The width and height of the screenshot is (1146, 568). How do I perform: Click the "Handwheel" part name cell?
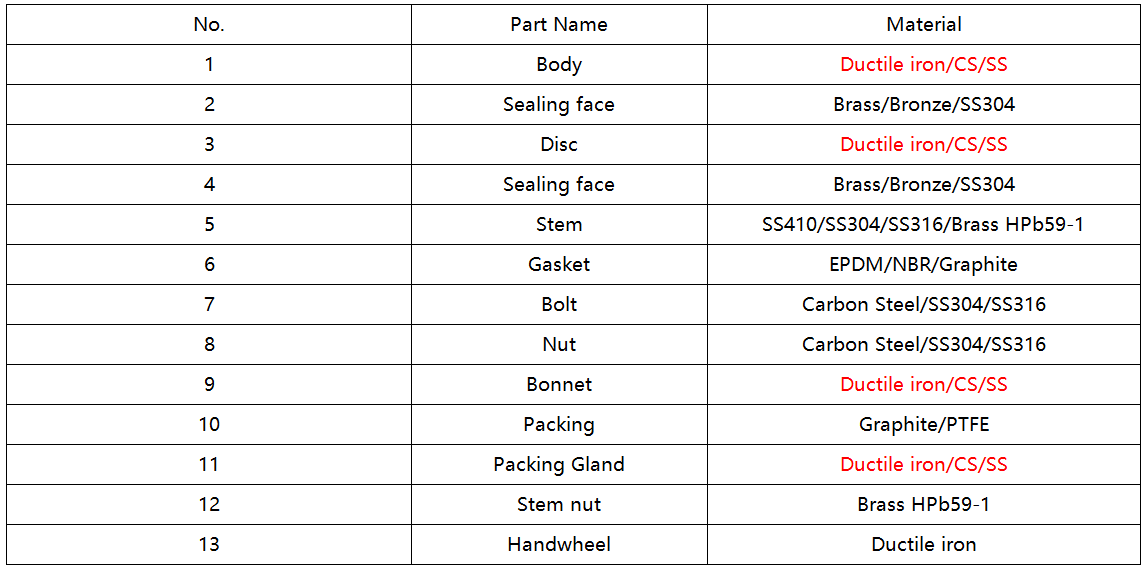point(558,545)
